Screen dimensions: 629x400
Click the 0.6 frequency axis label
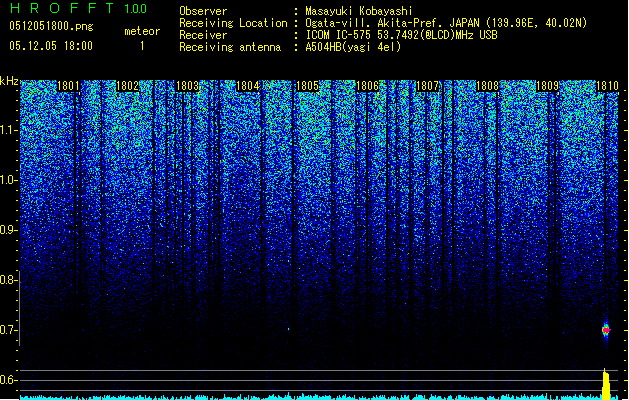coord(8,380)
